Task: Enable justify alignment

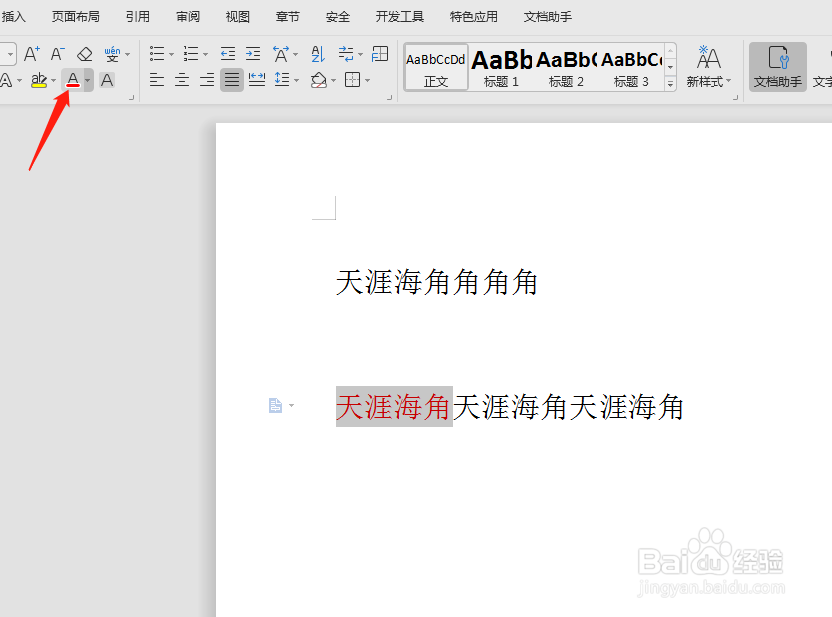Action: tap(231, 78)
